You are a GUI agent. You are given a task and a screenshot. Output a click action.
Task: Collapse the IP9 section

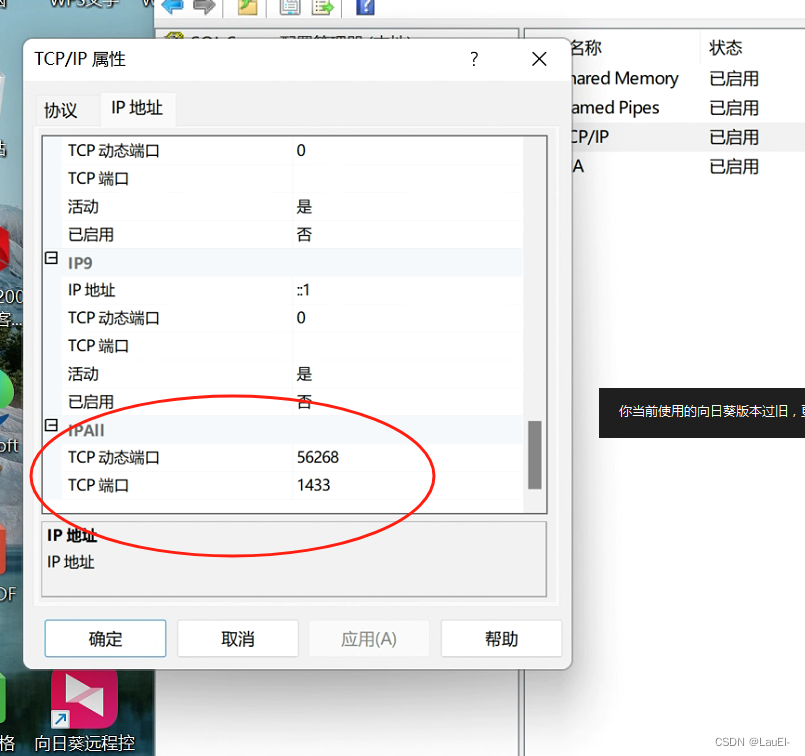pos(50,257)
